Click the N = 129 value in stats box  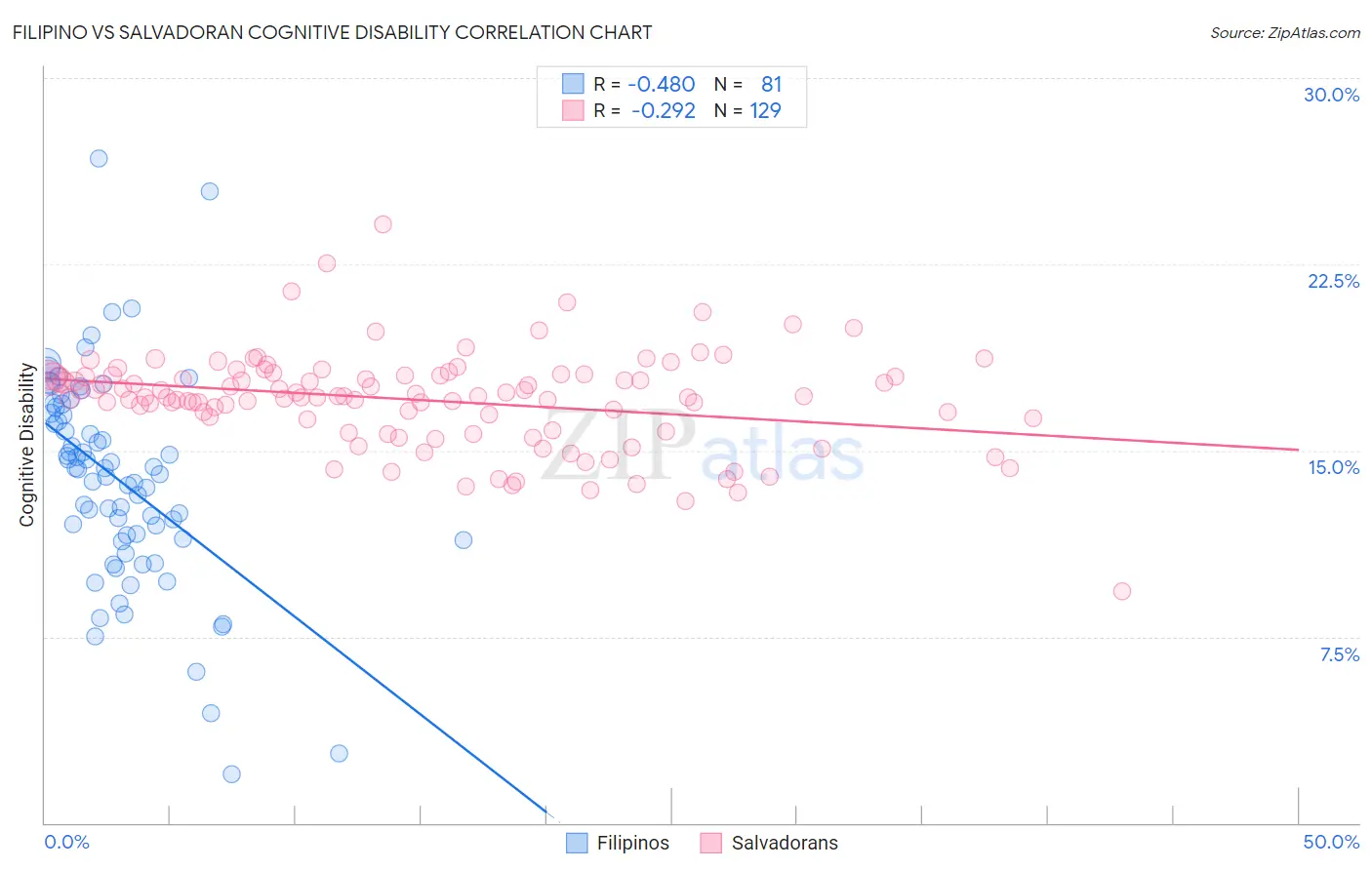click(747, 110)
